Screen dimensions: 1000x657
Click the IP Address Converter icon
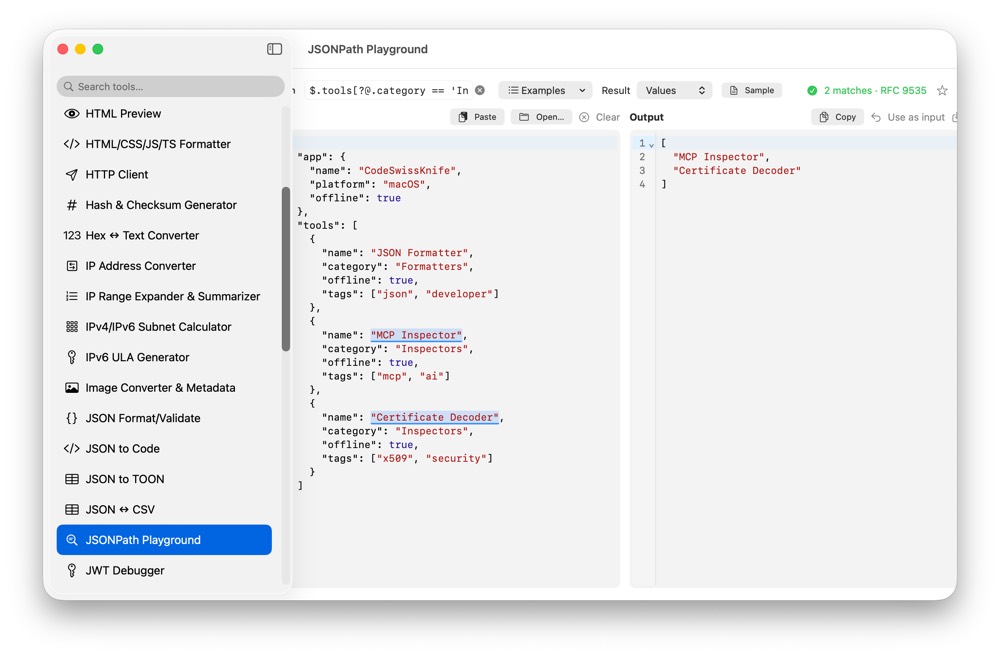click(x=71, y=266)
